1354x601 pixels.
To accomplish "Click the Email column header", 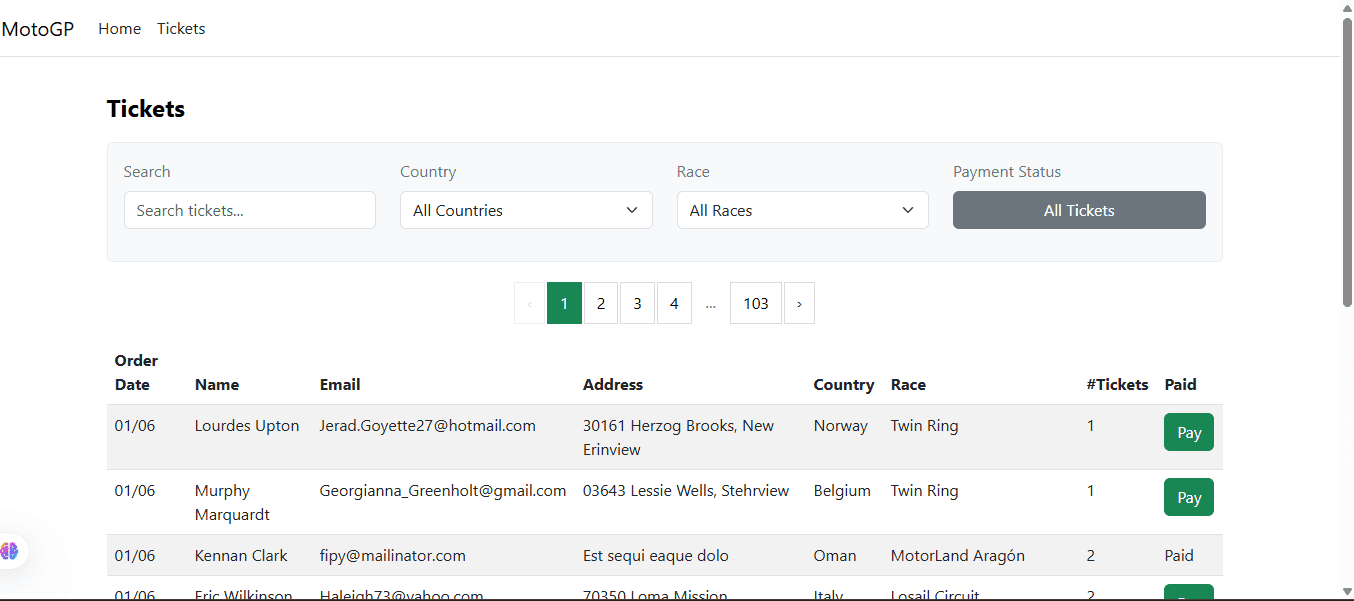I will pos(340,384).
